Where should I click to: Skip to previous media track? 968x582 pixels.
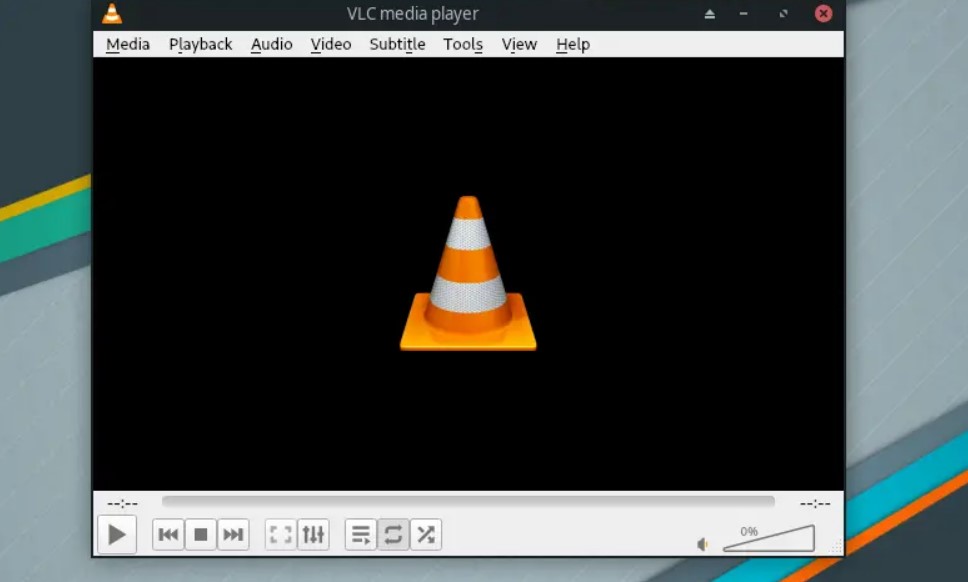pyautogui.click(x=168, y=534)
